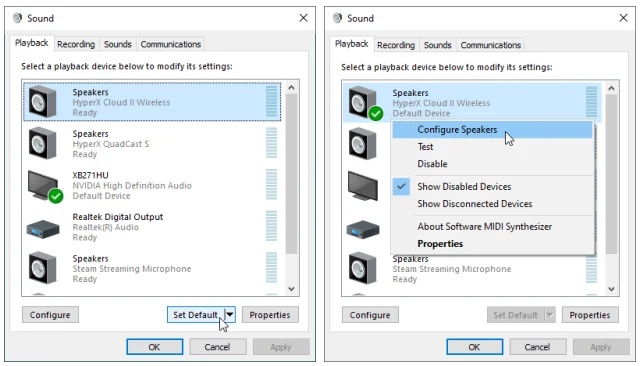Click Steam Streaming Microphone speaker icon in left window
Image resolution: width=641 pixels, height=366 pixels.
coord(43,268)
